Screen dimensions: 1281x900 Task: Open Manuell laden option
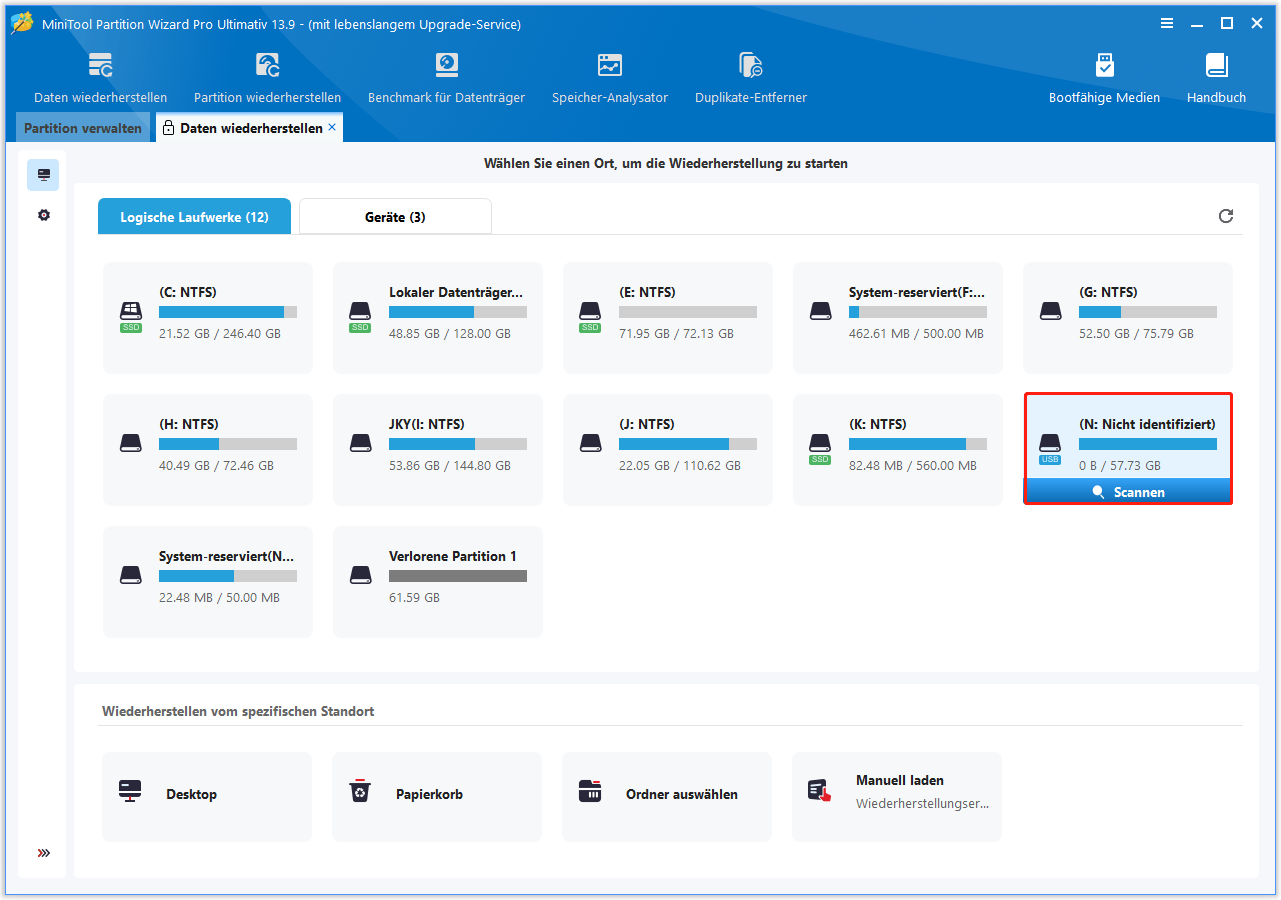(897, 796)
